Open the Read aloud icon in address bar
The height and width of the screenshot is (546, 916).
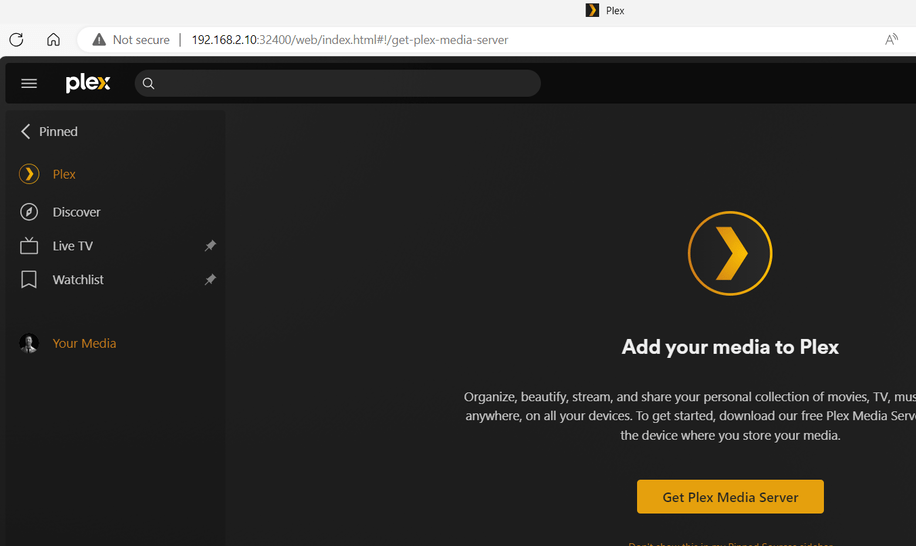coord(891,40)
